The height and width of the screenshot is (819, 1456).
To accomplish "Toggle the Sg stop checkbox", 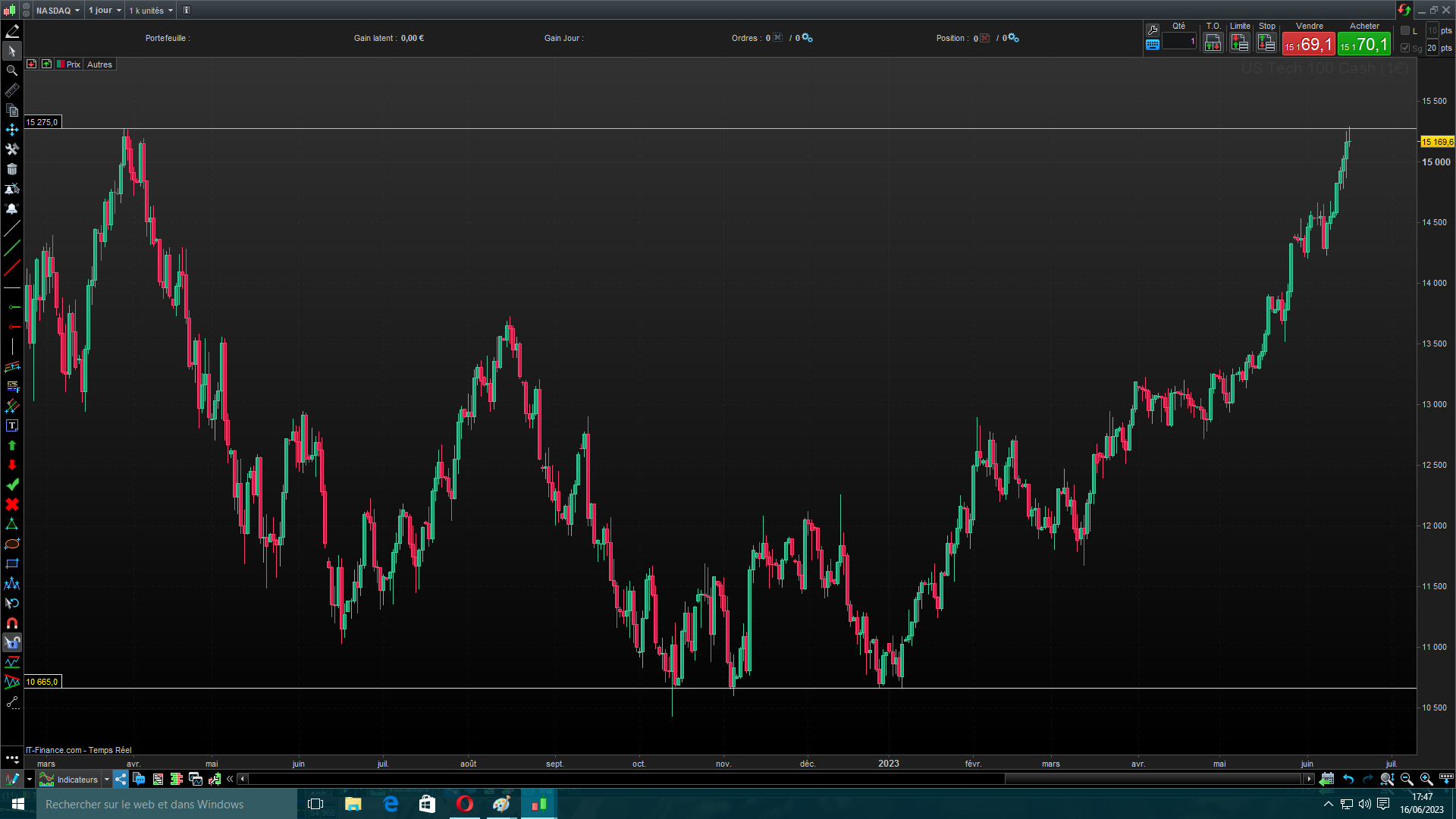I will click(1405, 48).
